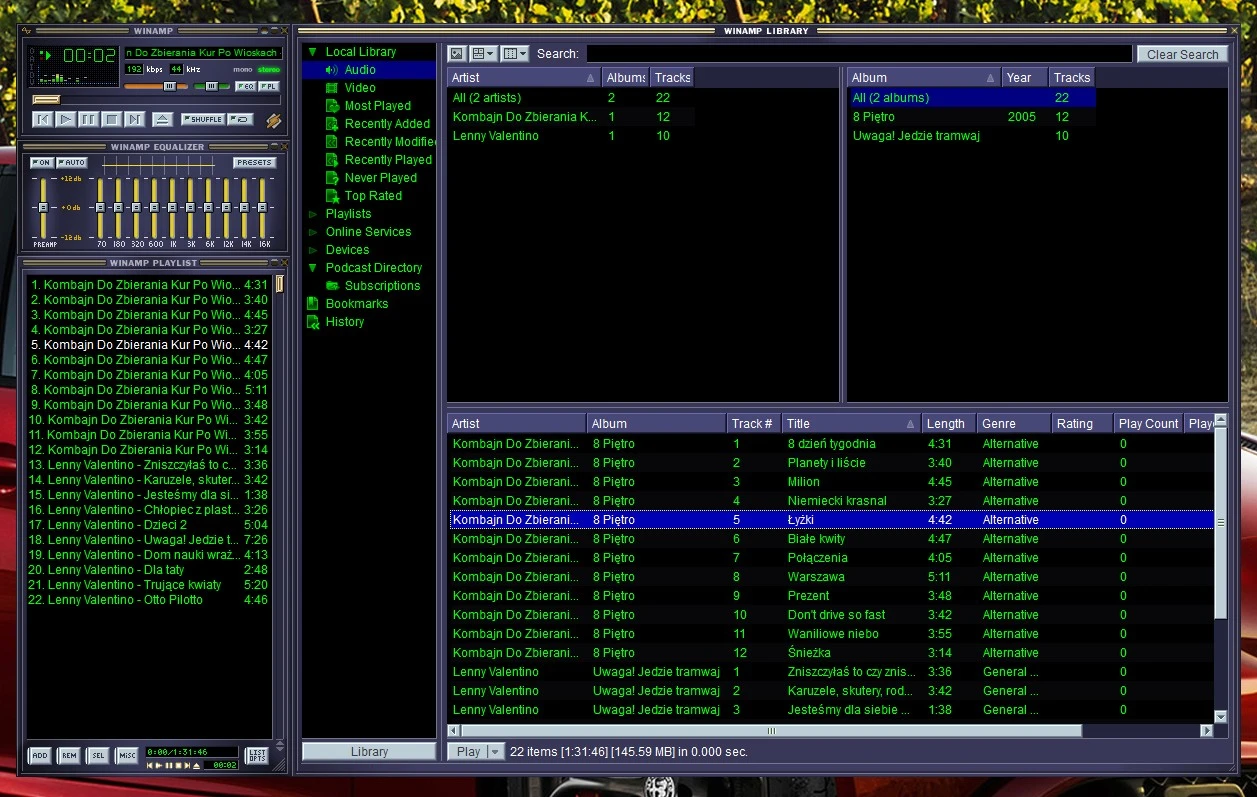Viewport: 1257px width, 797px height.
Task: Toggle the Shuffle button
Action: (203, 118)
